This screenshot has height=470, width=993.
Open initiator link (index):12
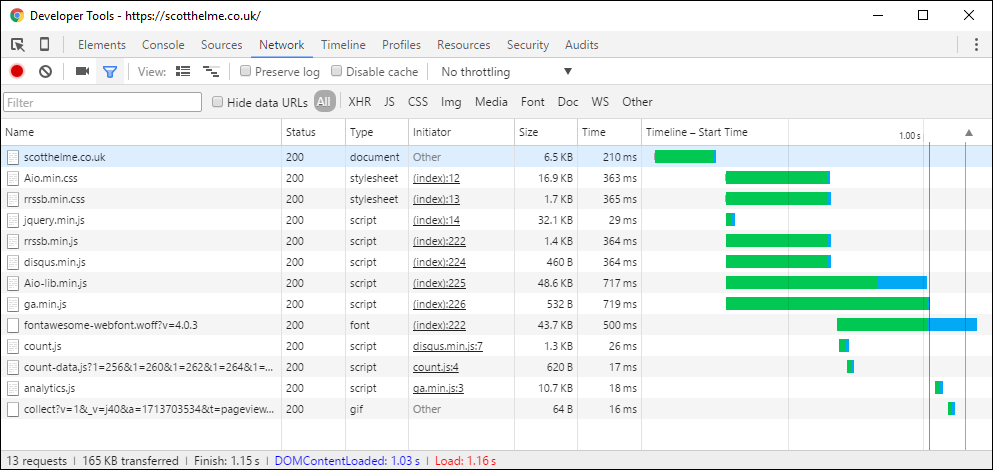pyautogui.click(x=436, y=178)
